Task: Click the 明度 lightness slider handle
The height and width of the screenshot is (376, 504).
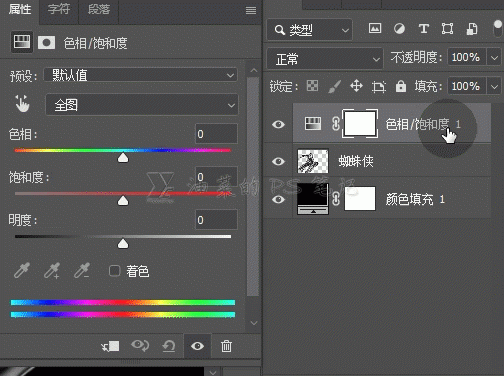Action: pos(123,244)
